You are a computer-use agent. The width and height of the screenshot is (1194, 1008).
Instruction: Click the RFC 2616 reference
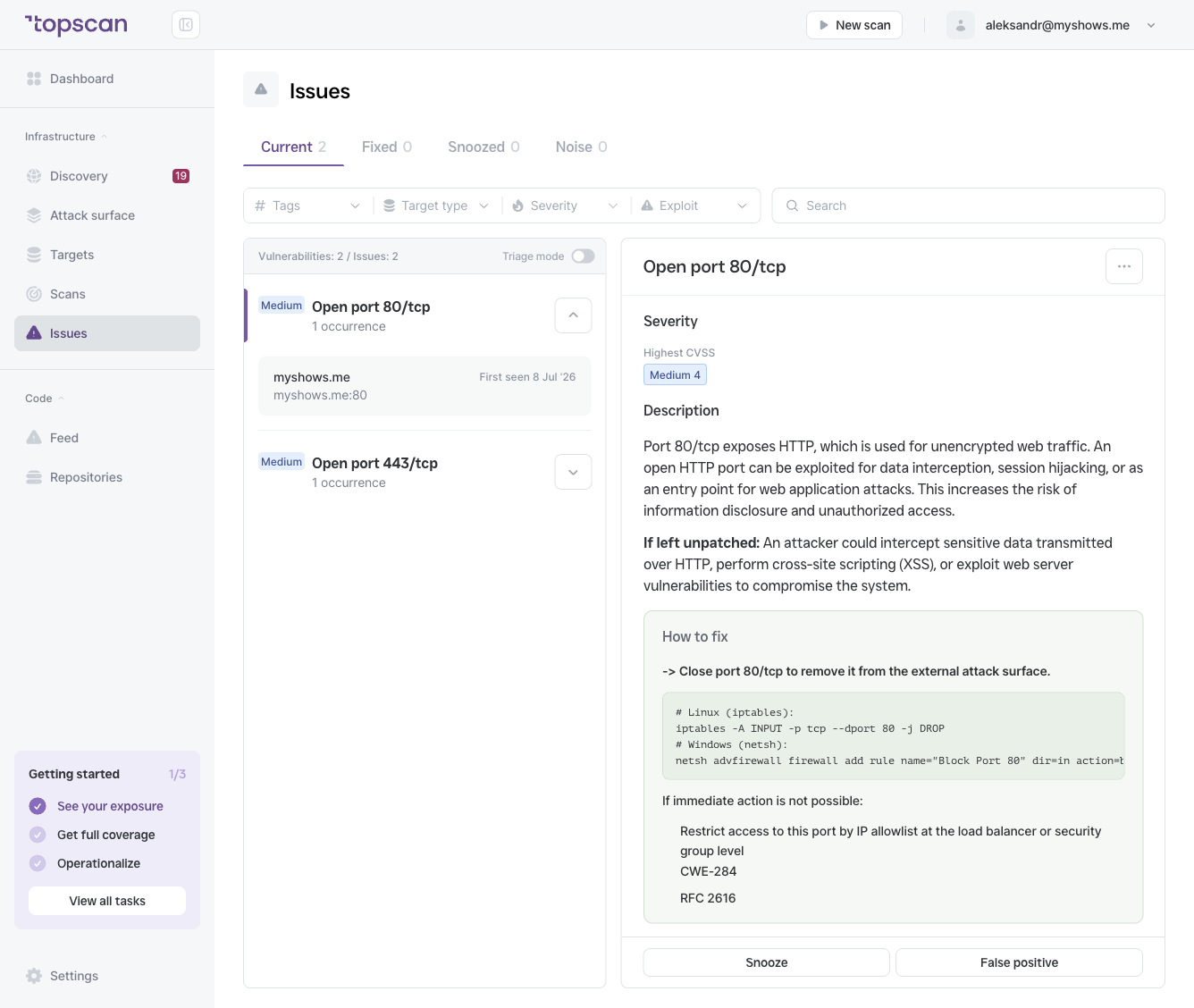coord(708,898)
